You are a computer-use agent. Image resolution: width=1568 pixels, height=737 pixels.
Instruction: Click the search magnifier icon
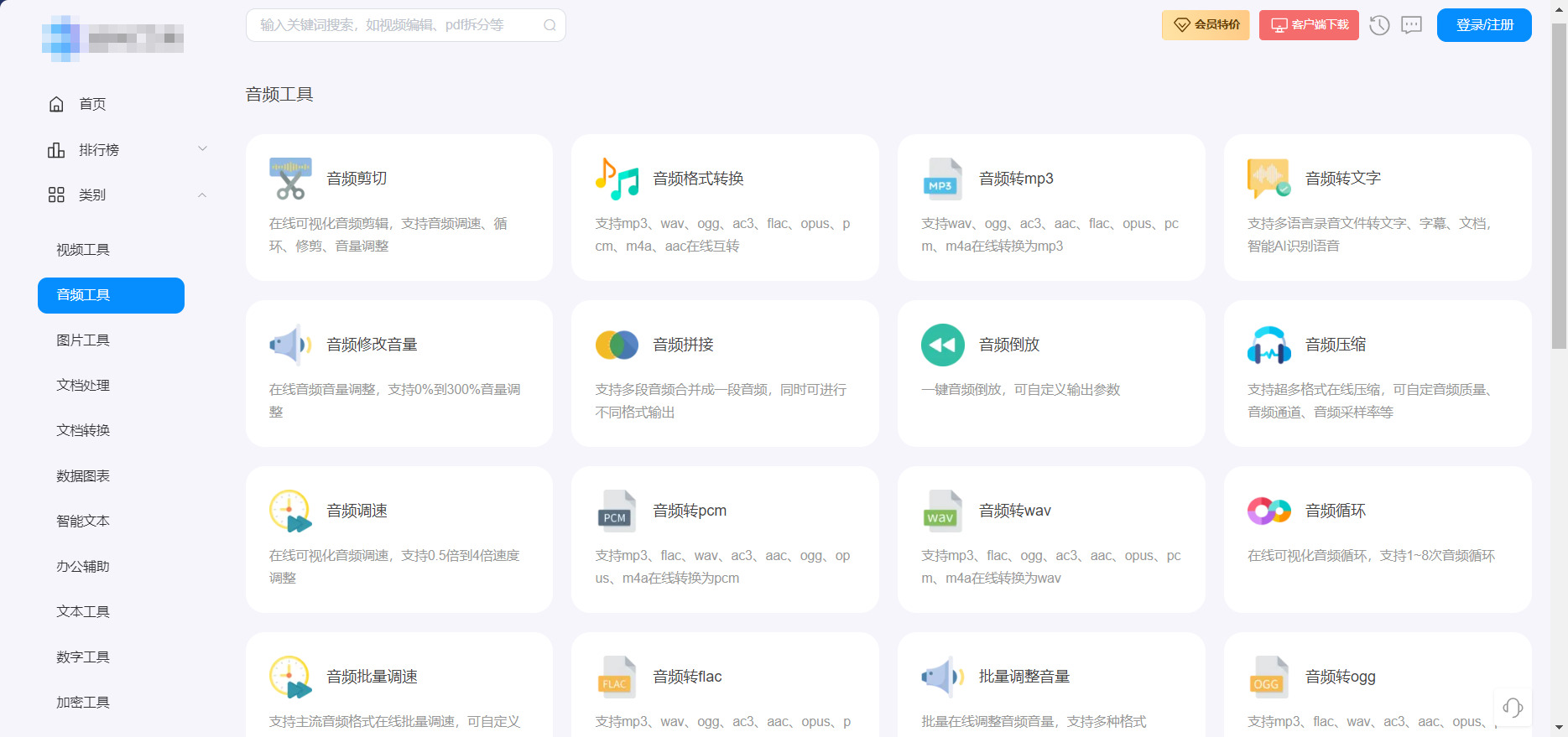click(x=550, y=25)
